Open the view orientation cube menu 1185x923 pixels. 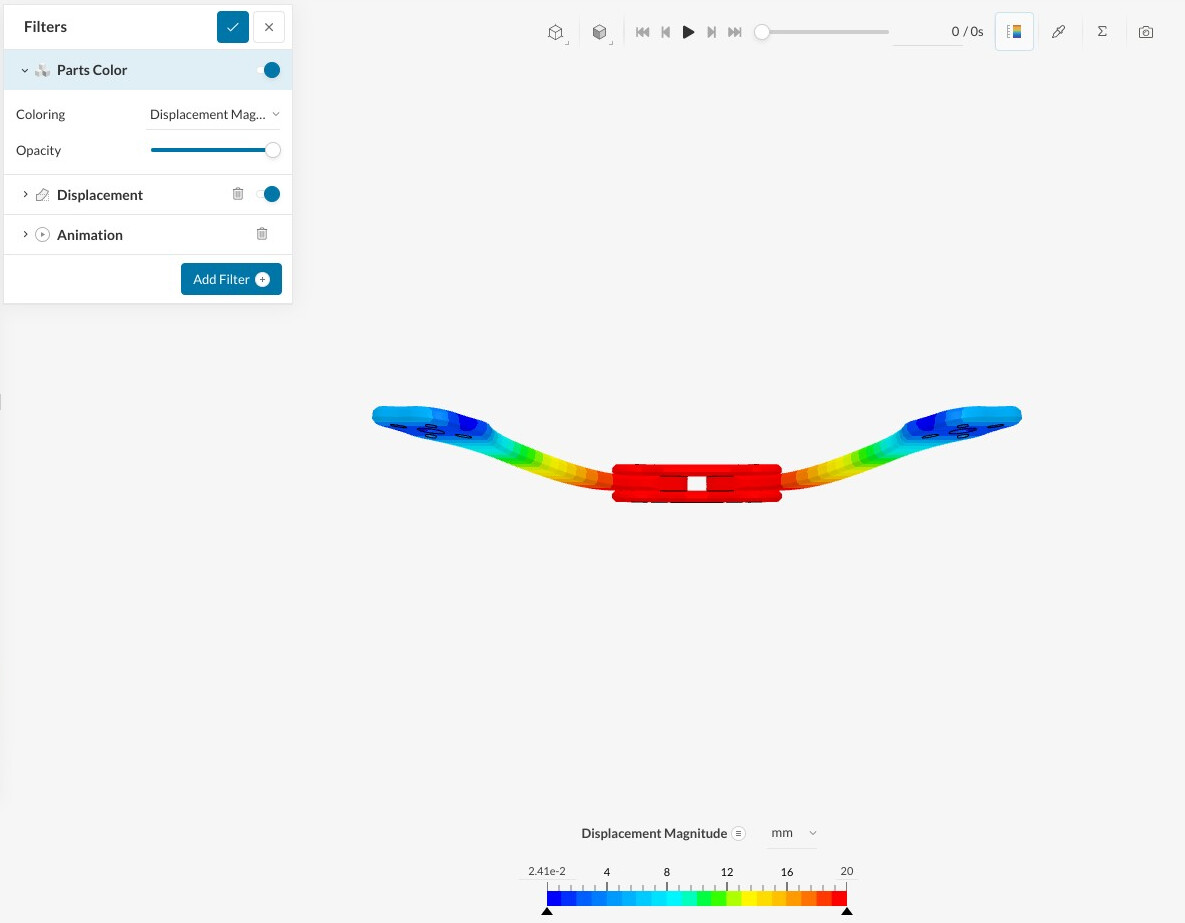tap(556, 33)
